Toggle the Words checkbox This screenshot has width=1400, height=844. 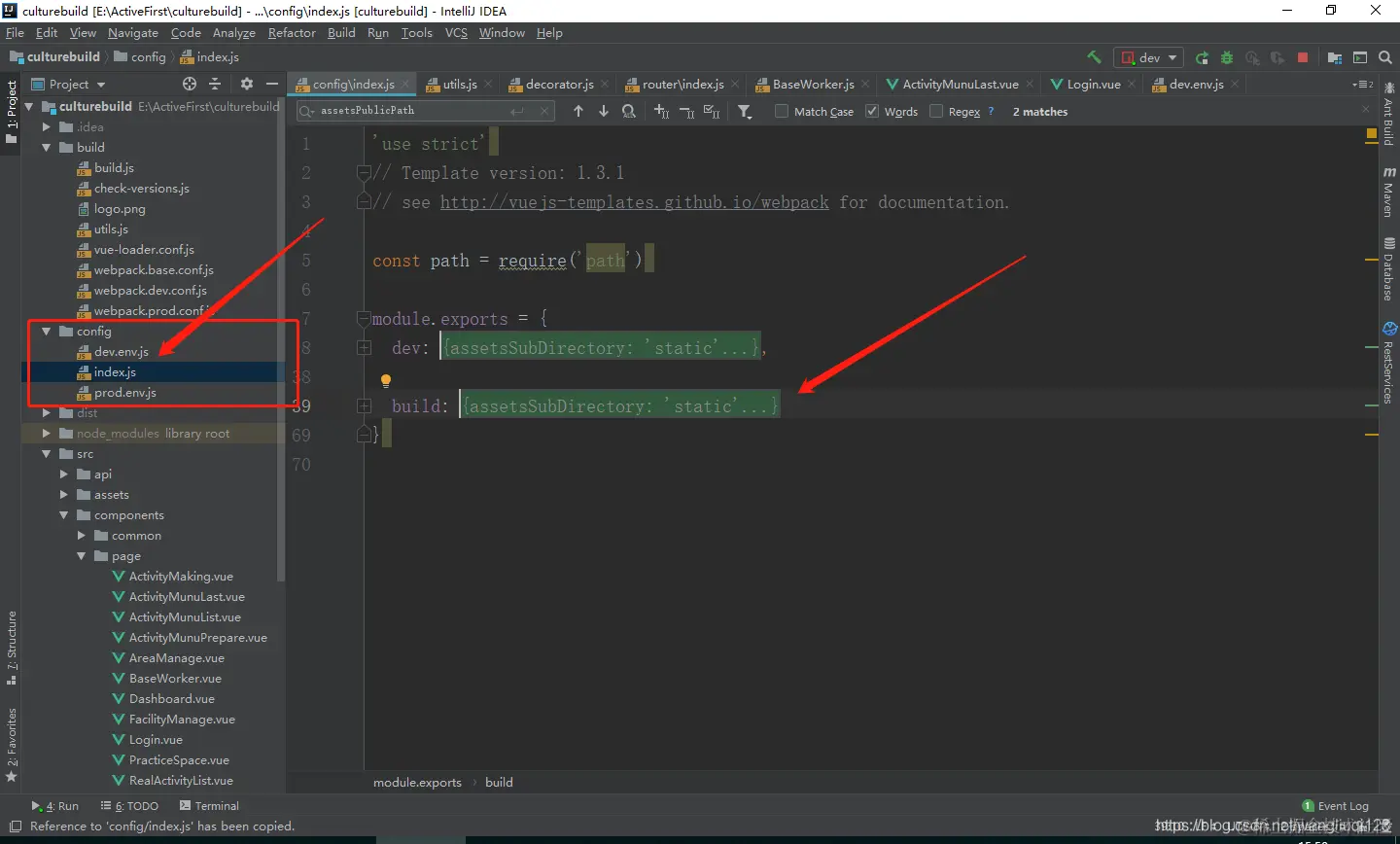872,111
